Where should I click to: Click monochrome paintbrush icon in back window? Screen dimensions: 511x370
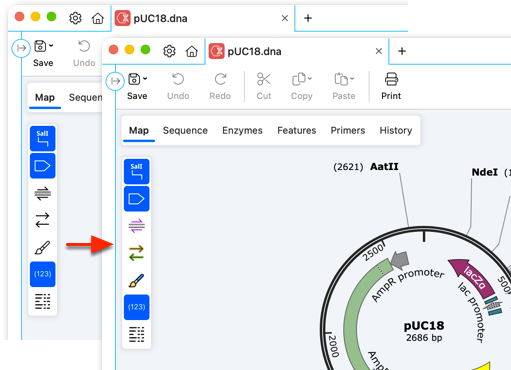click(43, 247)
